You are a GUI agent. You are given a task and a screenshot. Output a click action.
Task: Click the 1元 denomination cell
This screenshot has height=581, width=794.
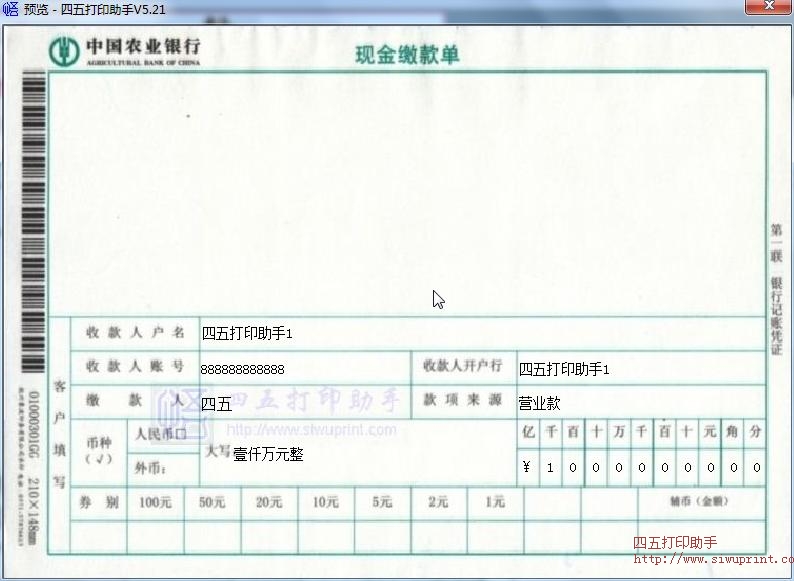click(495, 502)
